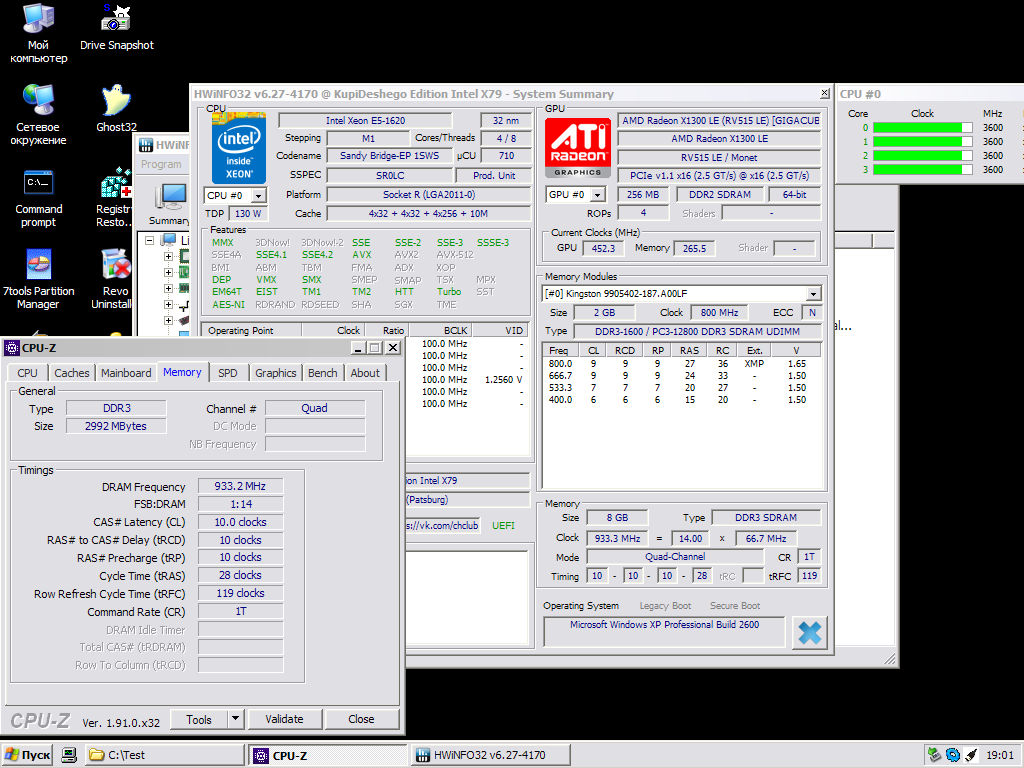The height and width of the screenshot is (768, 1024).
Task: Click the Channel # Quad field in CPU-Z
Action: point(315,408)
